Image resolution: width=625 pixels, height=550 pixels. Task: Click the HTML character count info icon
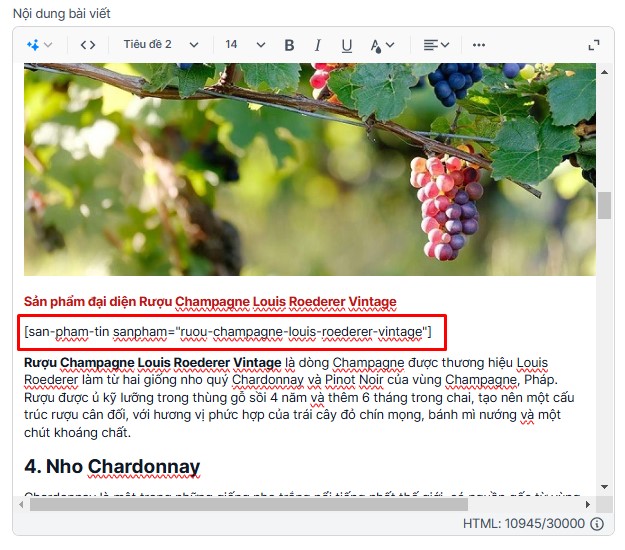pyautogui.click(x=597, y=524)
